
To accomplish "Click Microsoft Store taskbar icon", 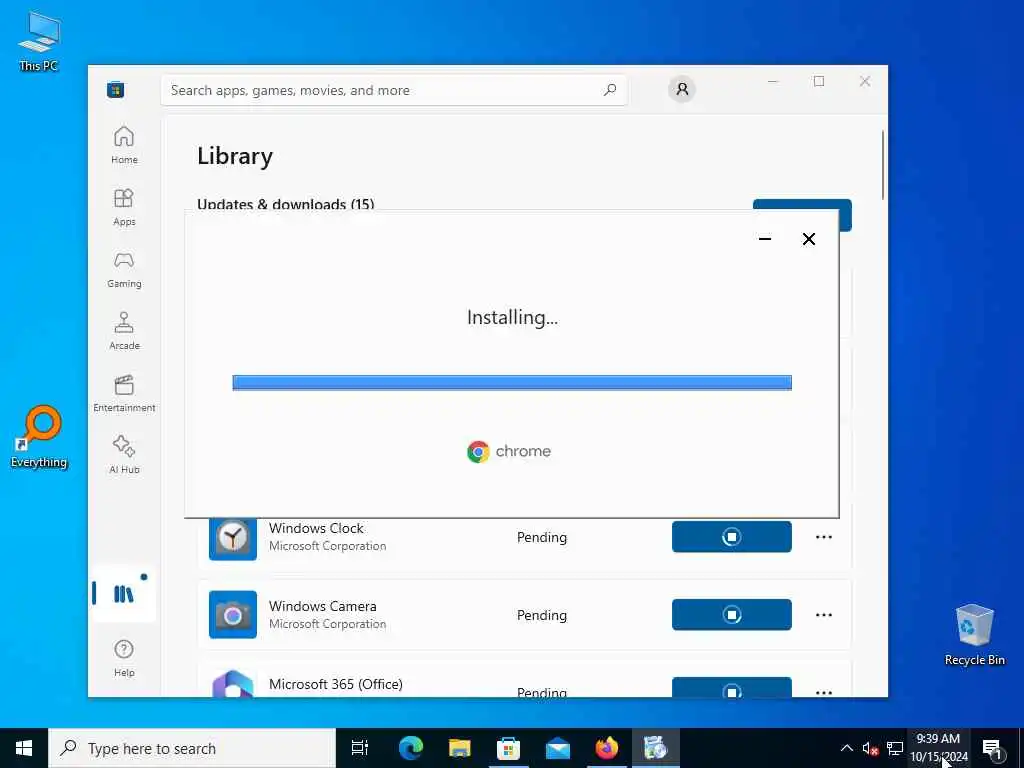I will tap(508, 748).
